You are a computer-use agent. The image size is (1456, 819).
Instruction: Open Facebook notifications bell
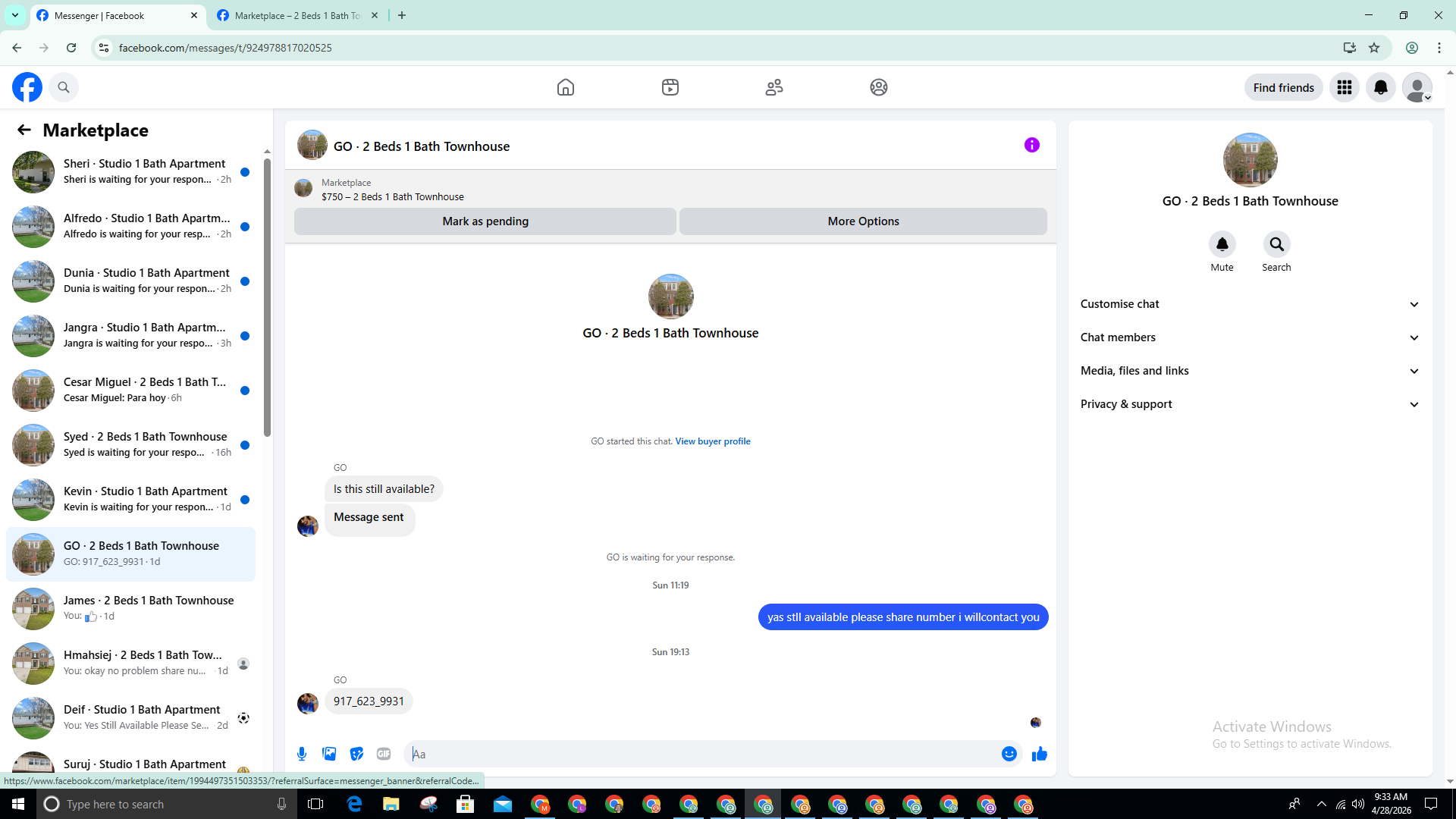(x=1380, y=87)
